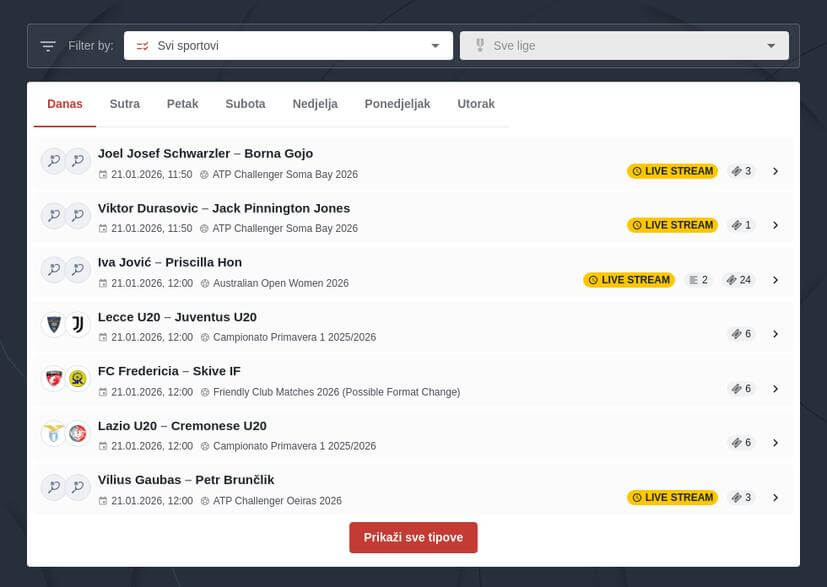Click FC Fredericia club crest
The height and width of the screenshot is (587, 827).
(53, 379)
